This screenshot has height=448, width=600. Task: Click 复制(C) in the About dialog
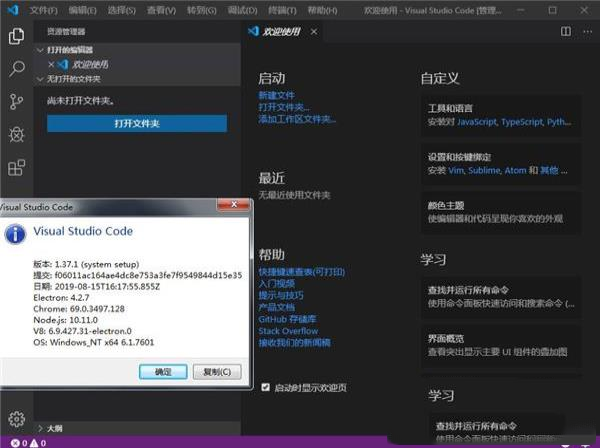[217, 371]
